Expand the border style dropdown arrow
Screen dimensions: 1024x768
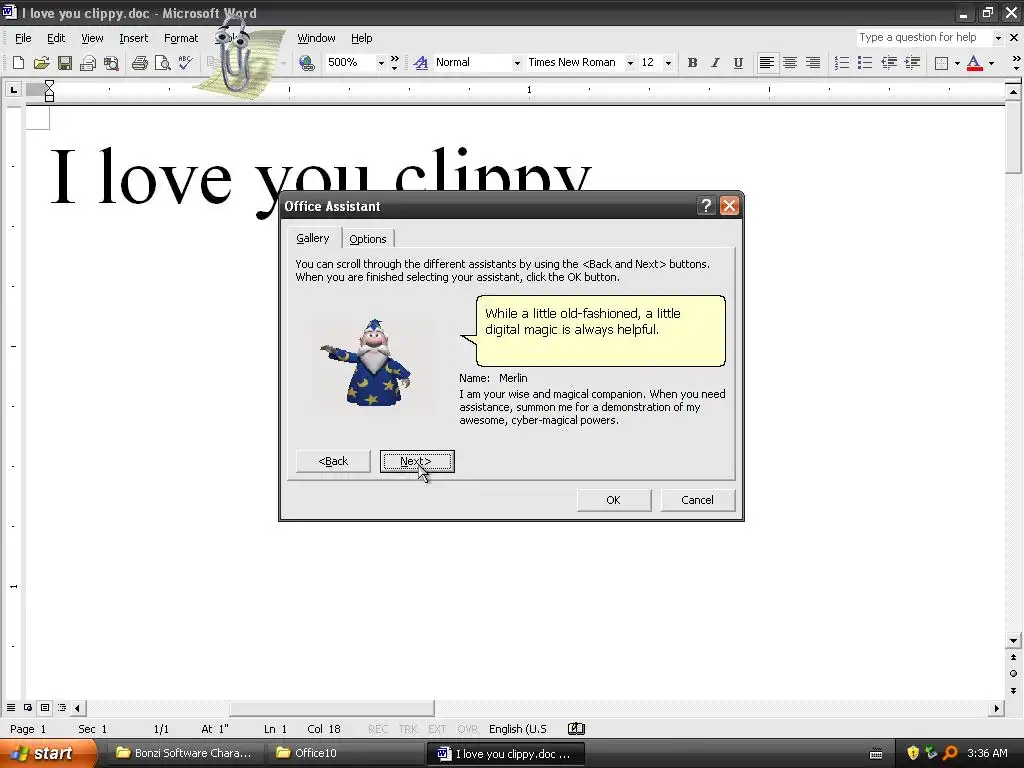(x=957, y=63)
